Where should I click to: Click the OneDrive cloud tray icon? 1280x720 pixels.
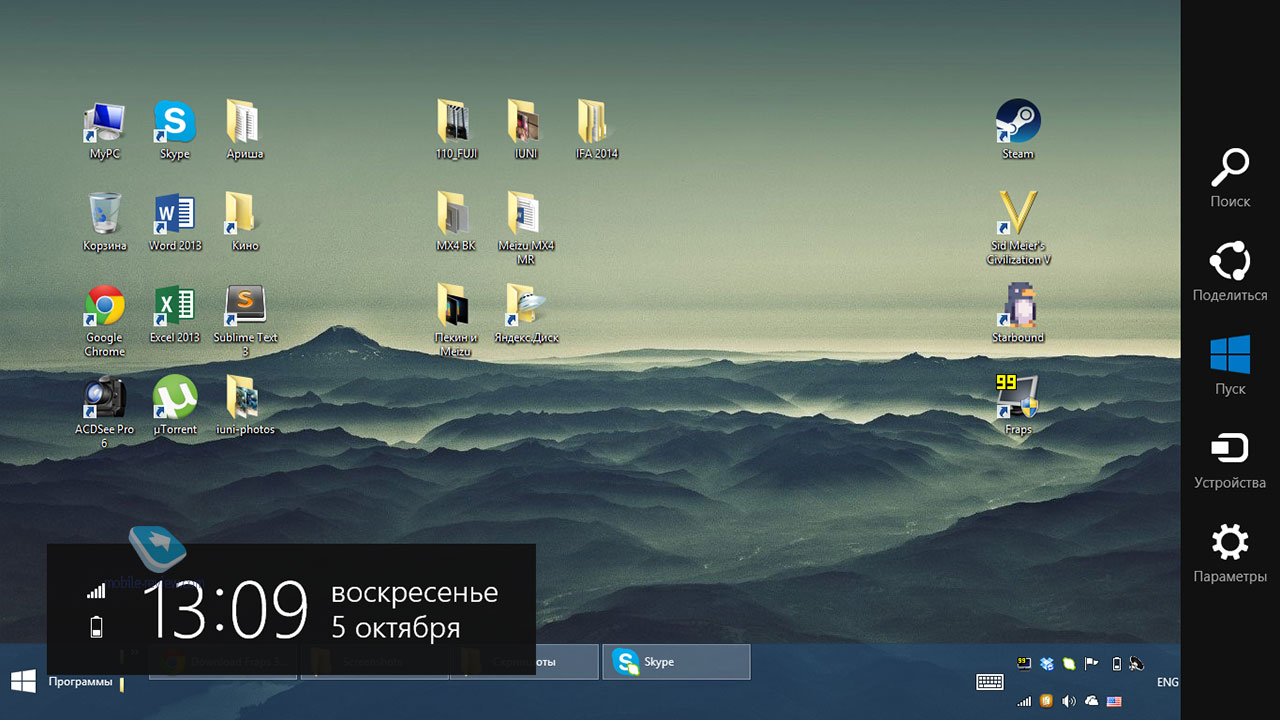(x=1092, y=701)
